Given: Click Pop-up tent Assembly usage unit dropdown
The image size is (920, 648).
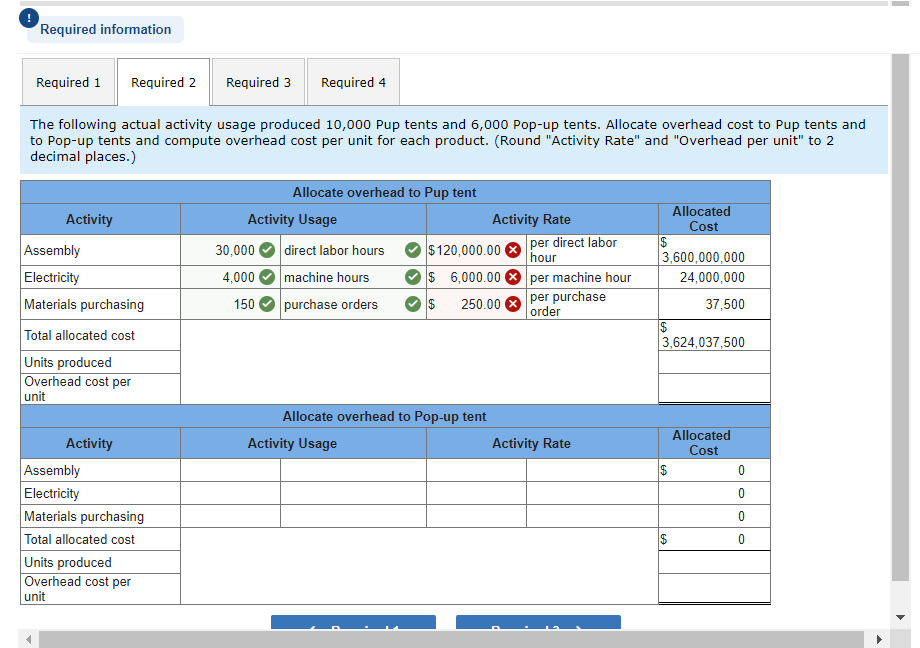Looking at the screenshot, I should point(353,470).
